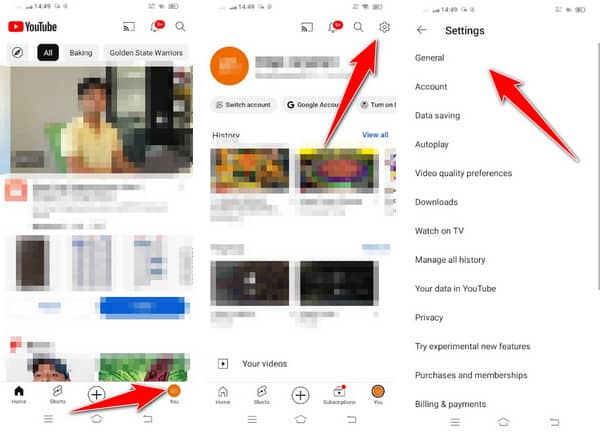Open the Data saving settings
Screen dimensions: 600x432
coord(437,116)
